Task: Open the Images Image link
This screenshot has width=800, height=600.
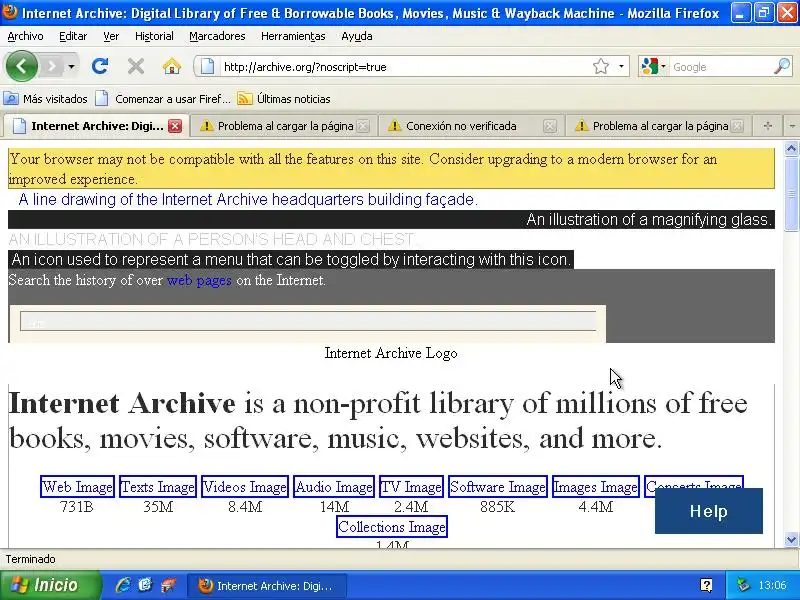Action: [596, 487]
